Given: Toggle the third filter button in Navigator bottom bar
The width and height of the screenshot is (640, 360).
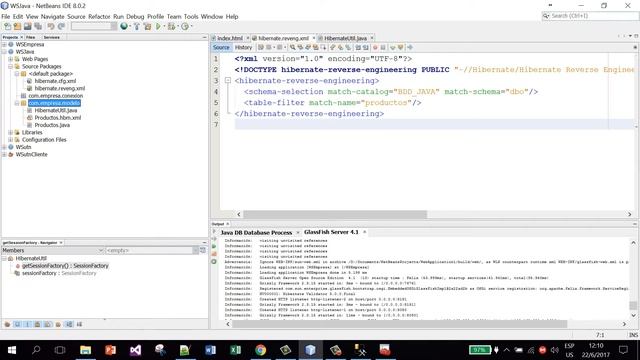Looking at the screenshot, I should tap(27, 324).
